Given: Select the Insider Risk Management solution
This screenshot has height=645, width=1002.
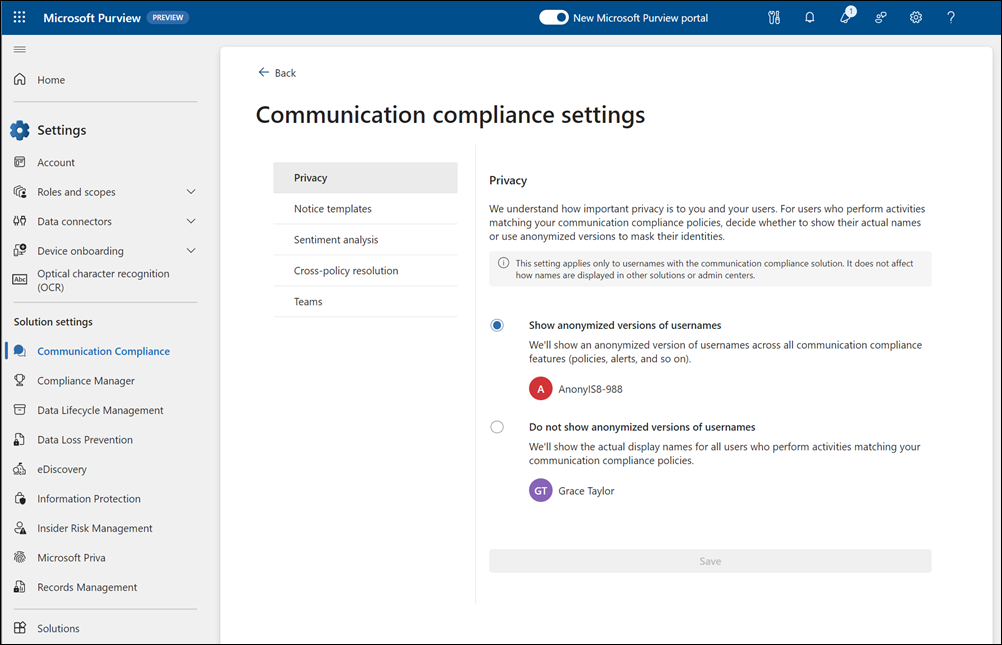Looking at the screenshot, I should pos(95,527).
